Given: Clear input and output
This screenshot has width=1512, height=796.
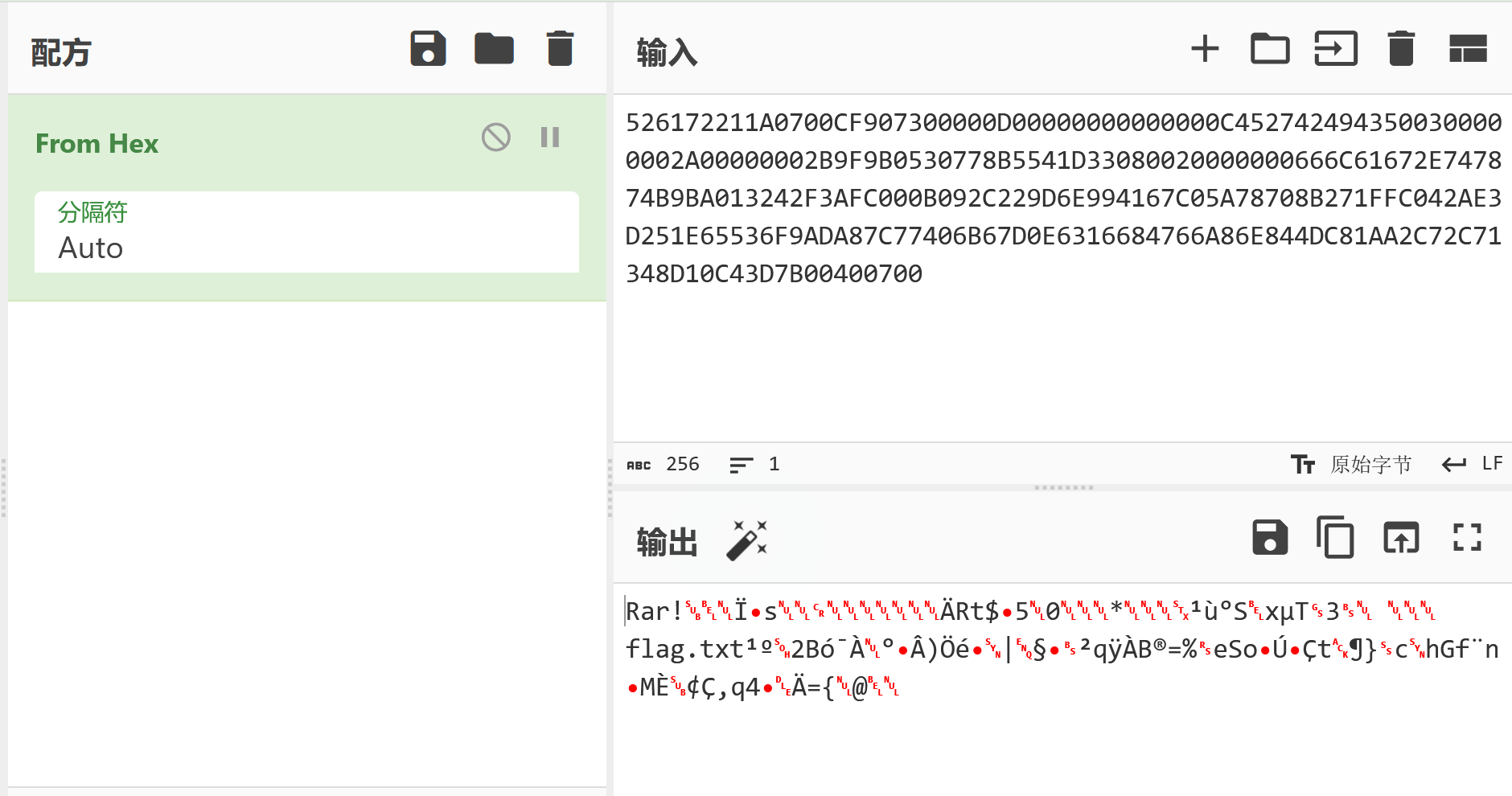Looking at the screenshot, I should (x=1401, y=49).
